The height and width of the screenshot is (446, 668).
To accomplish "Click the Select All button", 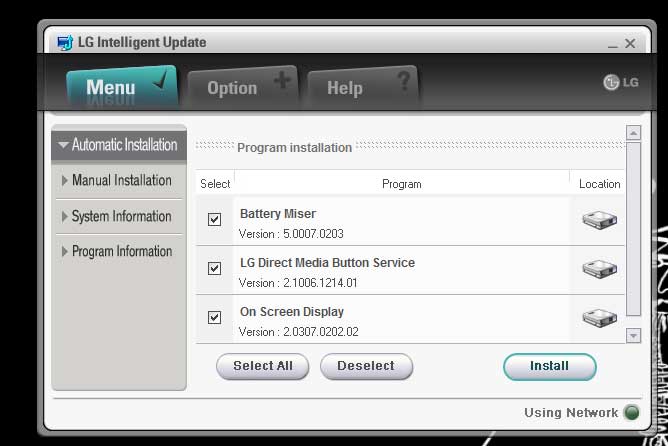I will [x=262, y=366].
